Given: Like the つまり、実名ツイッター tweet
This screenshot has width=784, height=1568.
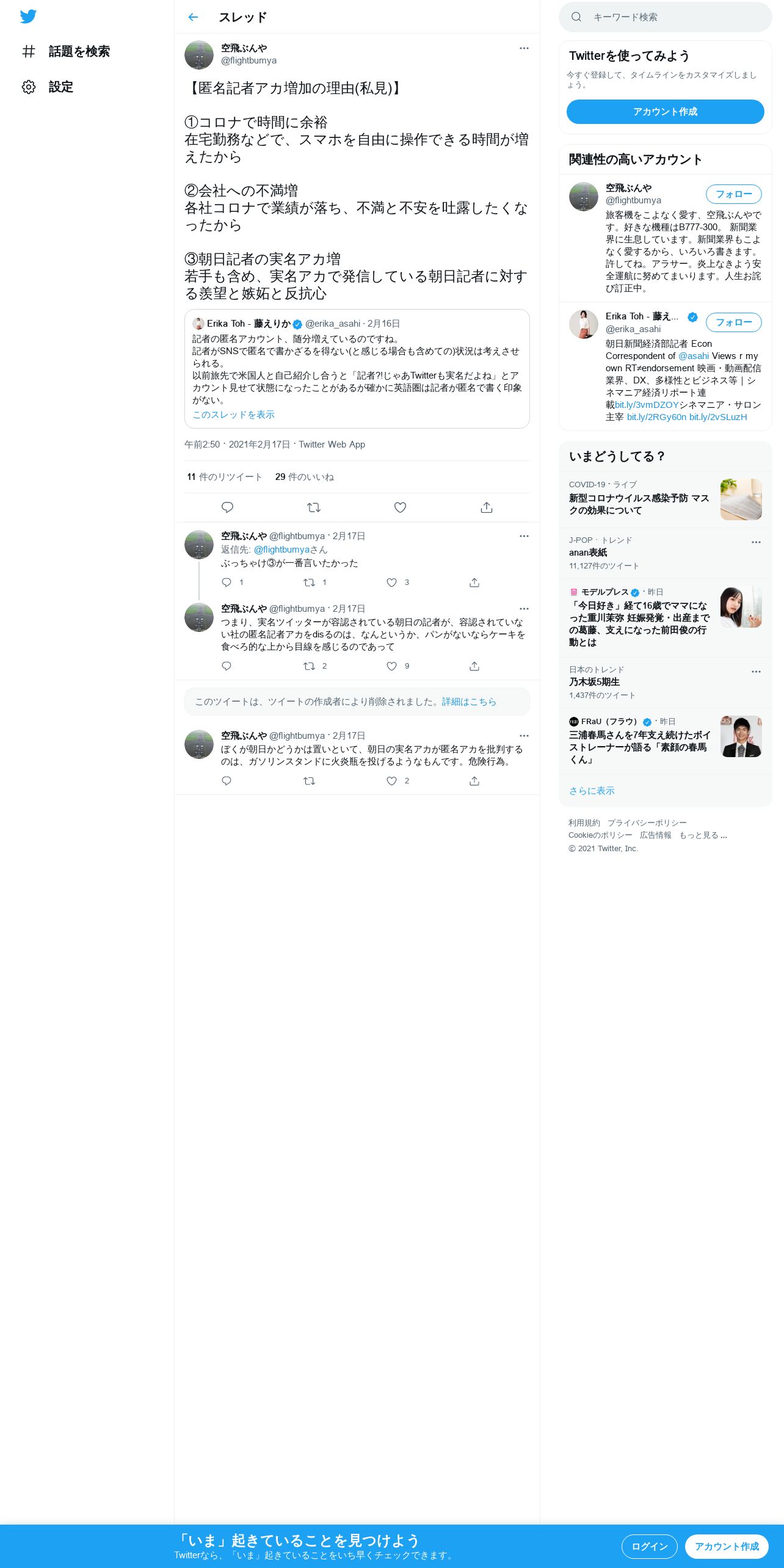Looking at the screenshot, I should (392, 666).
